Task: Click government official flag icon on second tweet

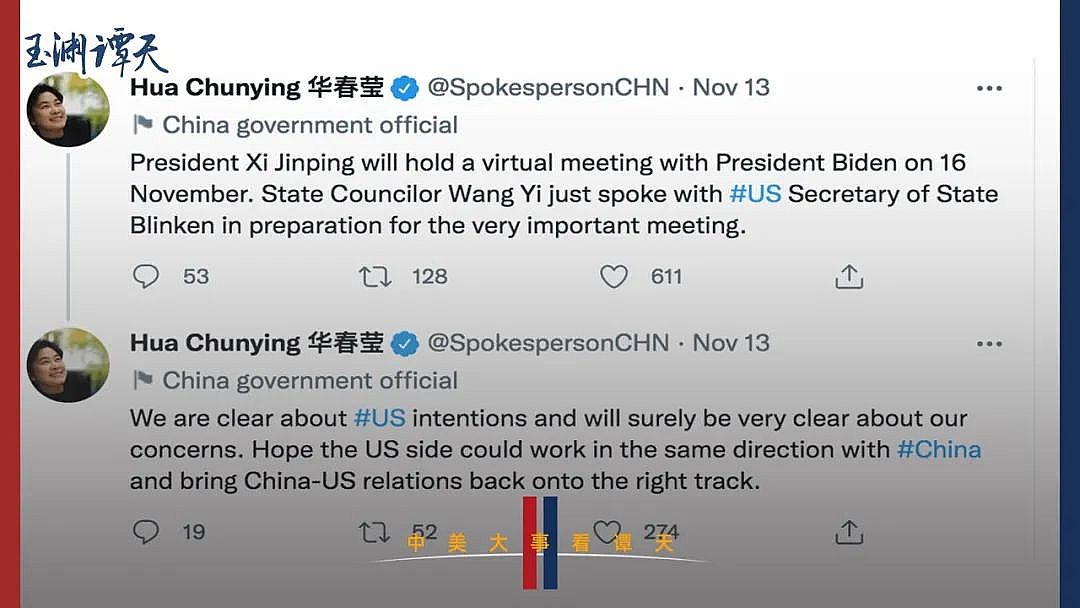Action: click(144, 381)
